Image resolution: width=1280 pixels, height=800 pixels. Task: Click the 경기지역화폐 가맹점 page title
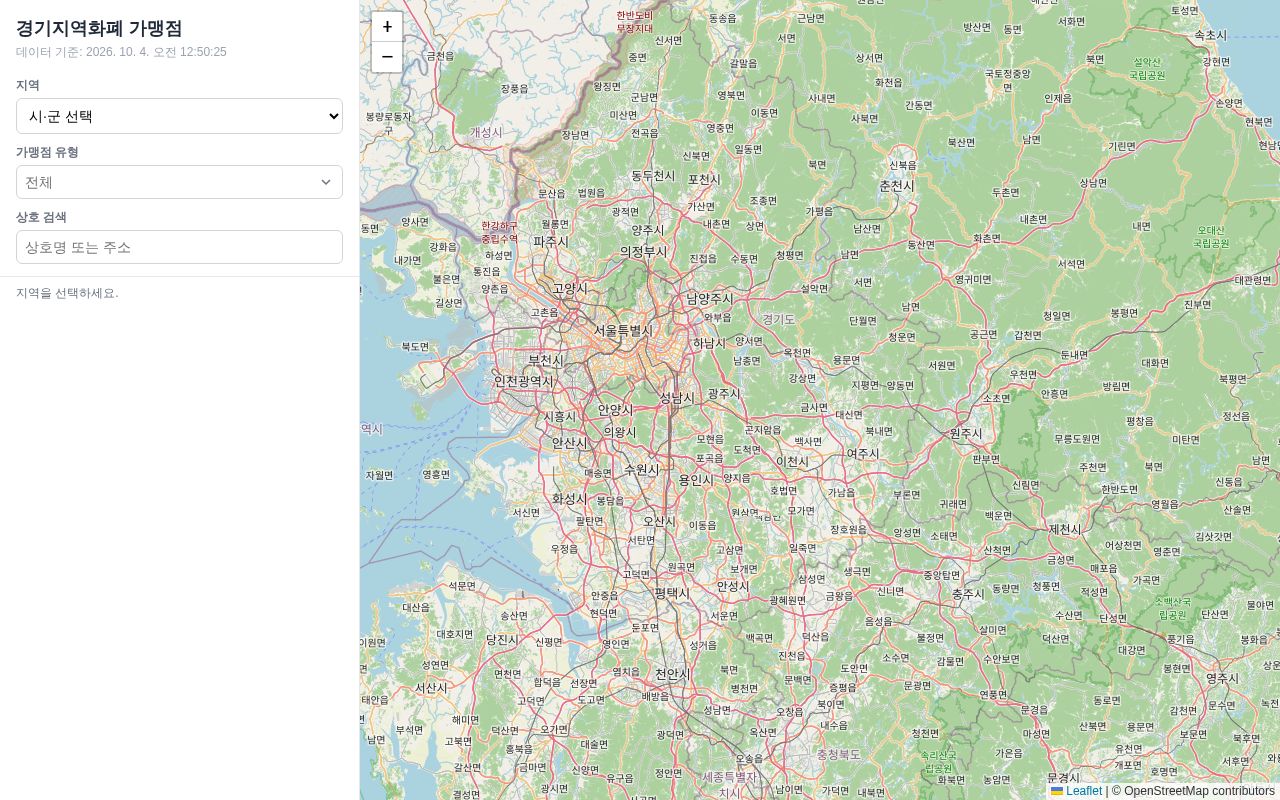99,28
